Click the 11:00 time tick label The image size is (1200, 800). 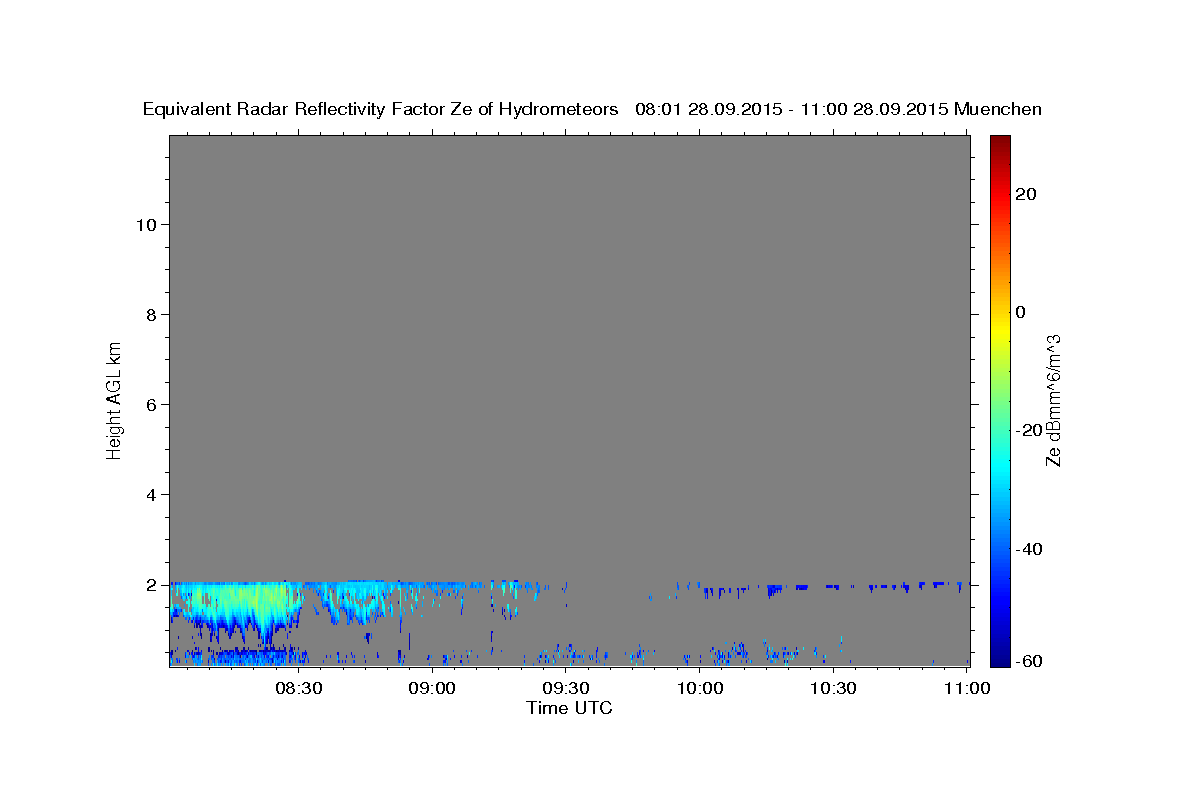tap(967, 688)
